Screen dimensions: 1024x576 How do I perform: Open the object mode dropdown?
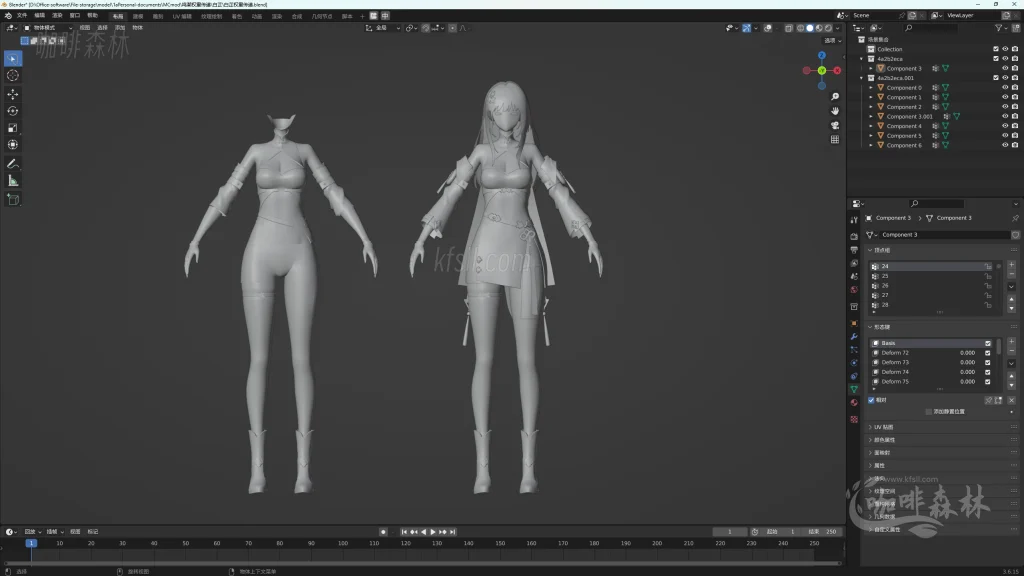(x=48, y=28)
